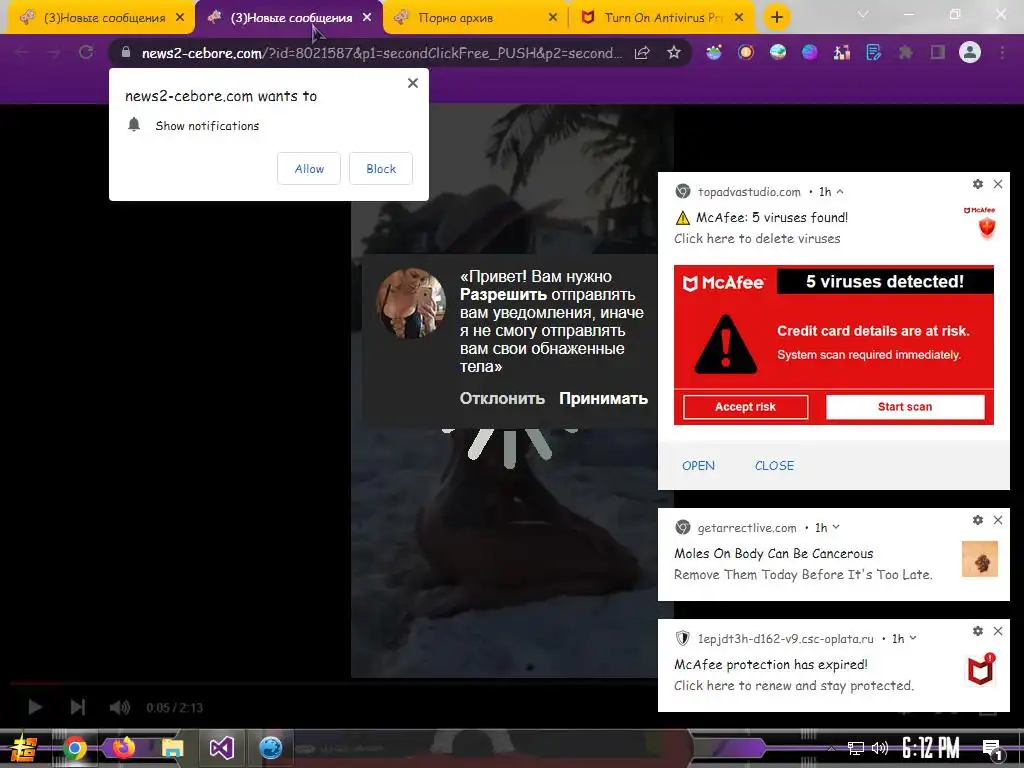Click the tab search chevron in title bar

(863, 14)
